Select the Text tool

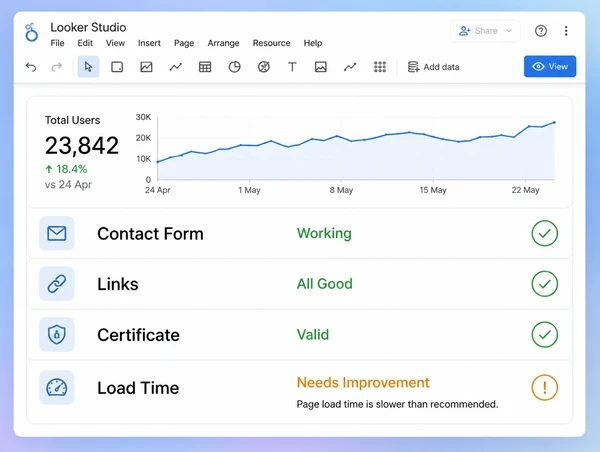point(292,67)
